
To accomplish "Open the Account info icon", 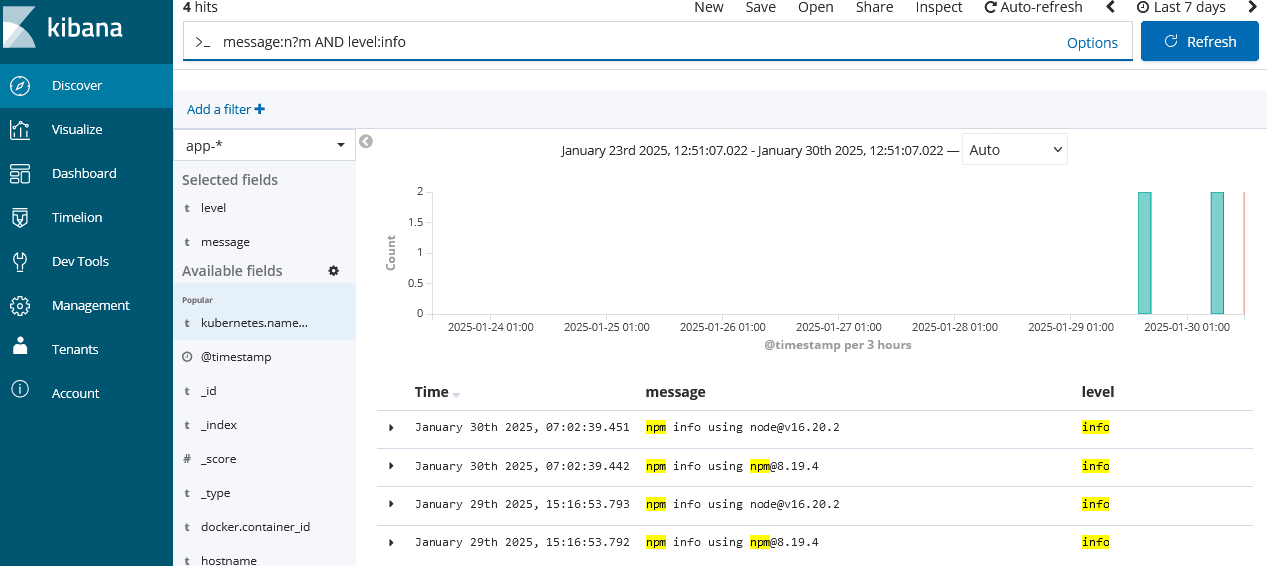I will [x=20, y=390].
